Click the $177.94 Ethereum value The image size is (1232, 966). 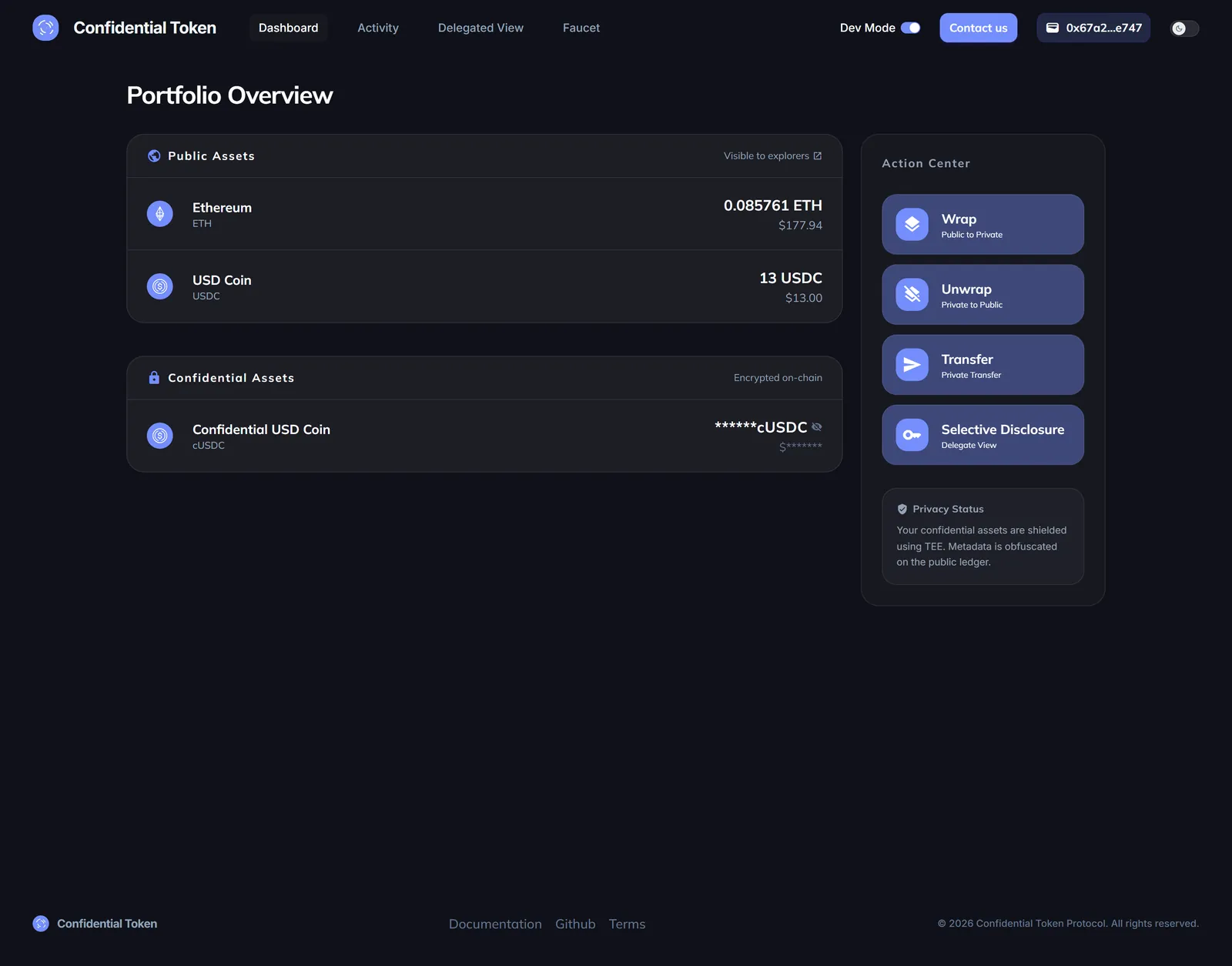click(x=800, y=226)
